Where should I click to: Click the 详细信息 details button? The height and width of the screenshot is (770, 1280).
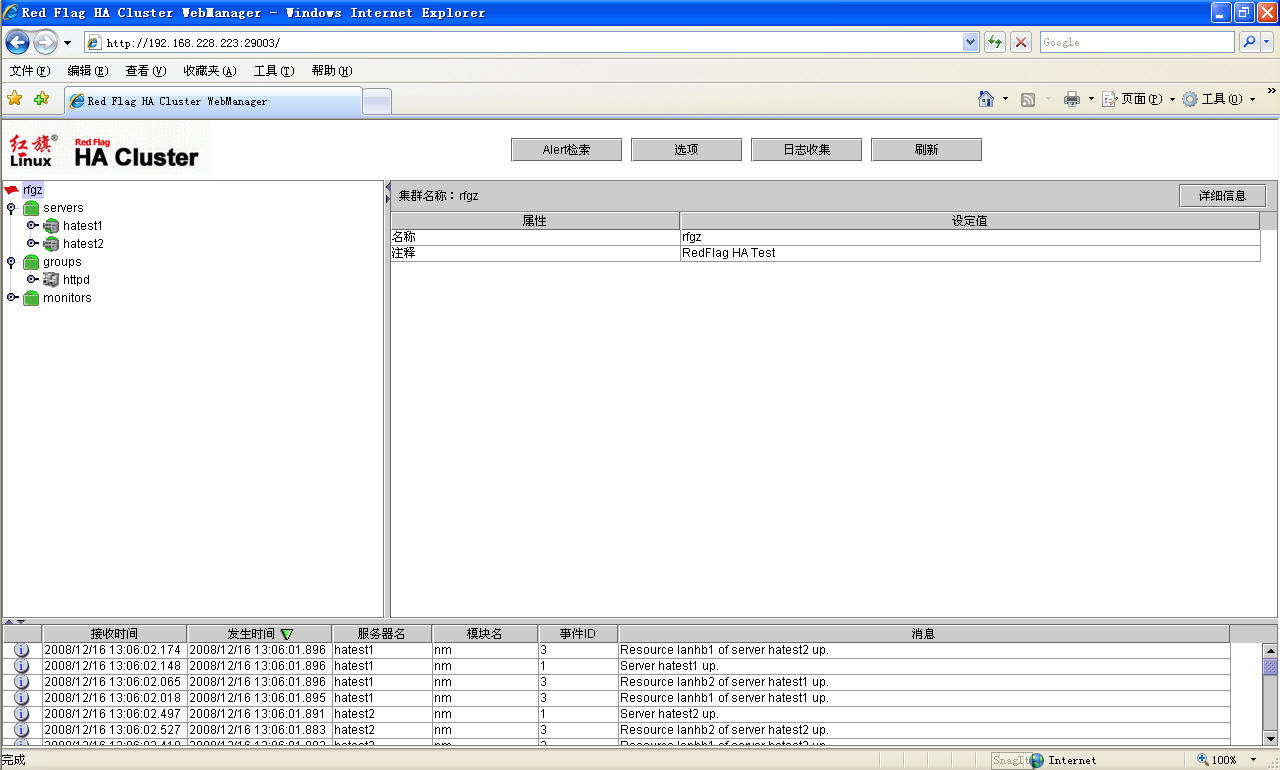tap(1222, 196)
